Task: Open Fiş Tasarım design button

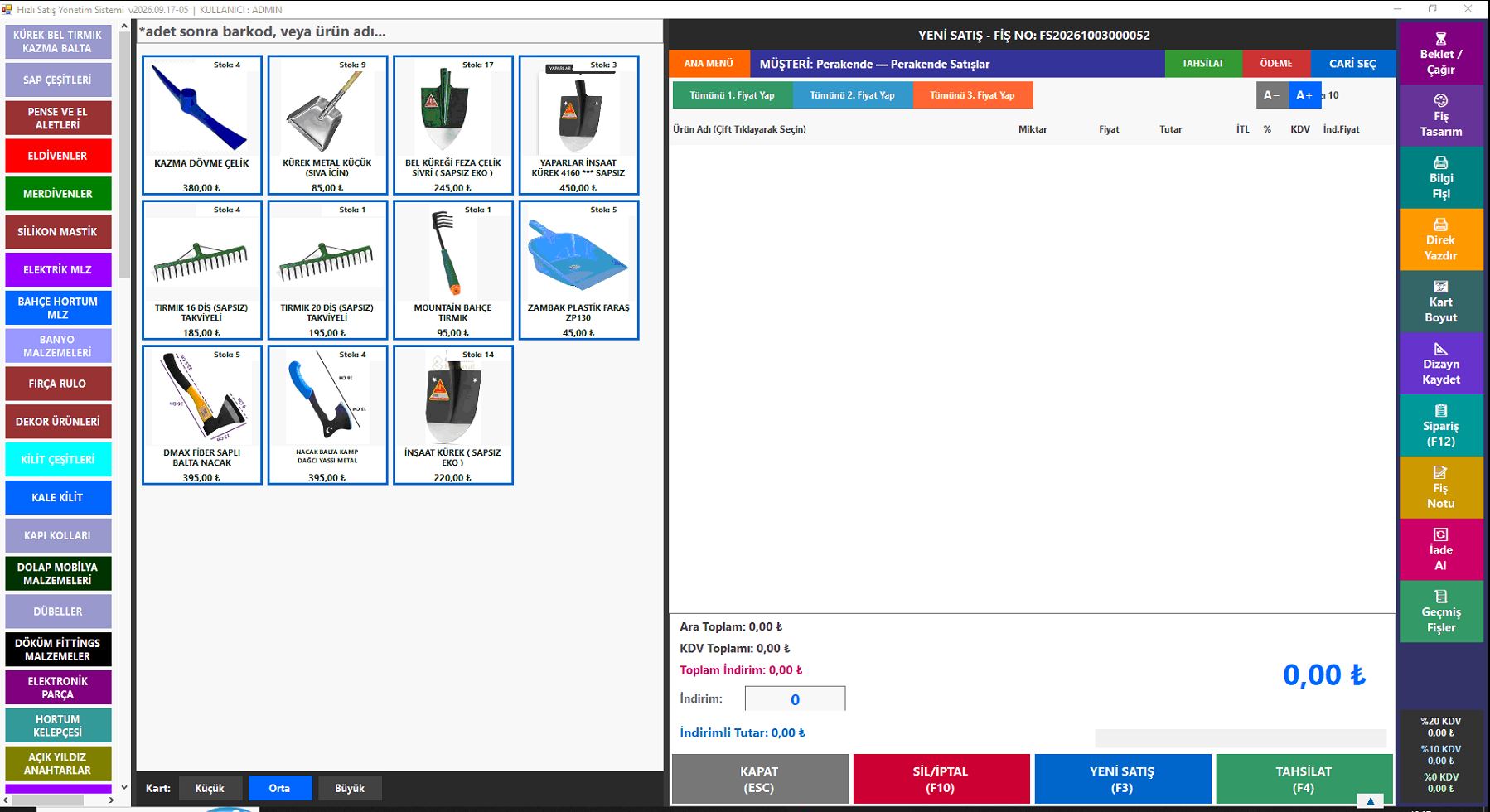Action: (1440, 115)
